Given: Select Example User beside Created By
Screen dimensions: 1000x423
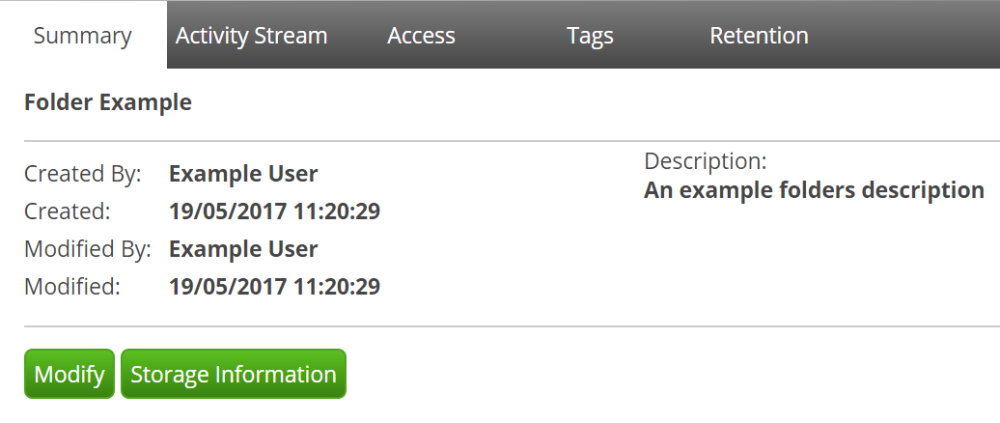Looking at the screenshot, I should pos(243,174).
